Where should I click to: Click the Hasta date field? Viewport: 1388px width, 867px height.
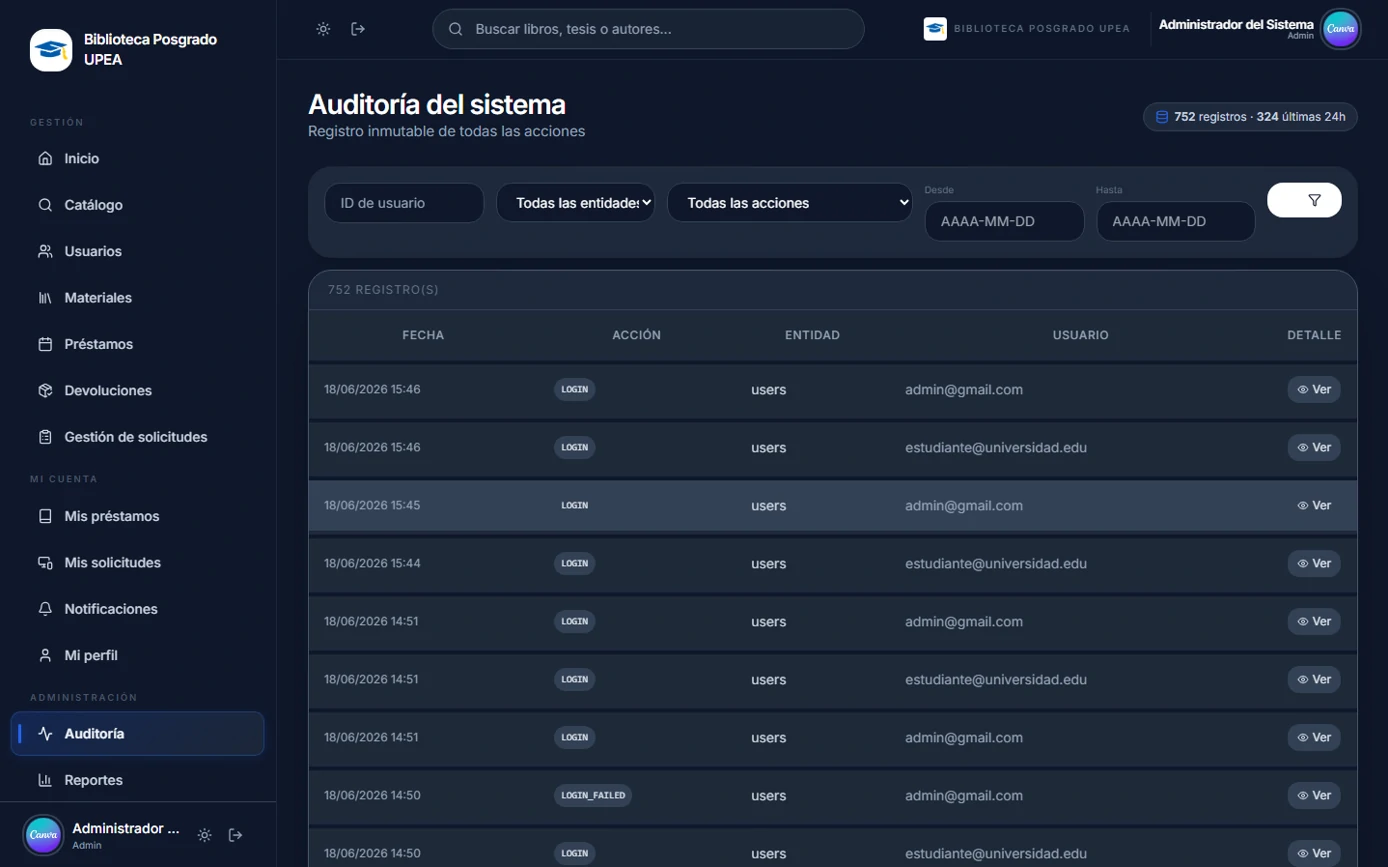click(x=1176, y=221)
